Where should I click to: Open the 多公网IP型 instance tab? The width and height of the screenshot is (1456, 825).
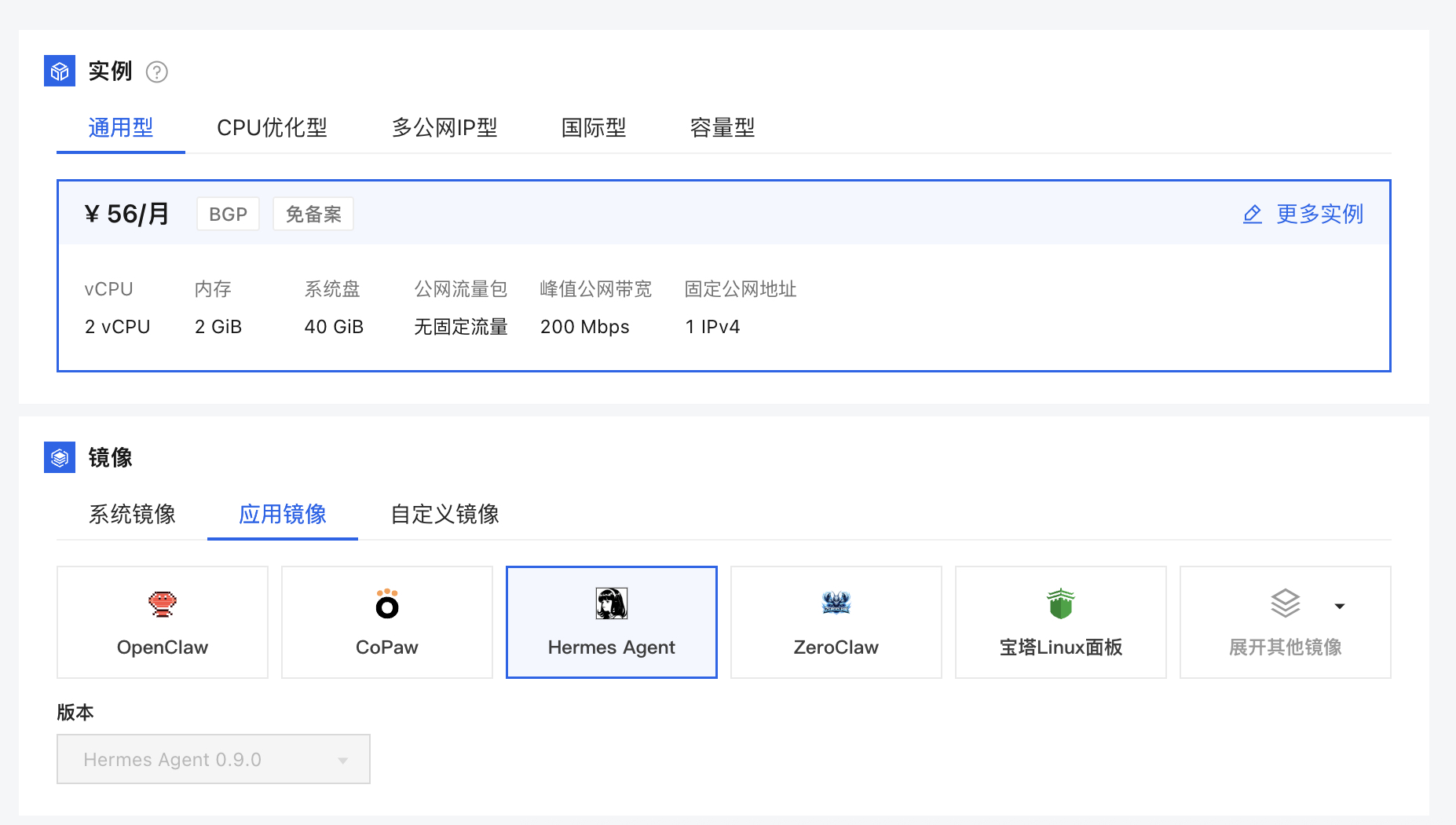click(444, 127)
